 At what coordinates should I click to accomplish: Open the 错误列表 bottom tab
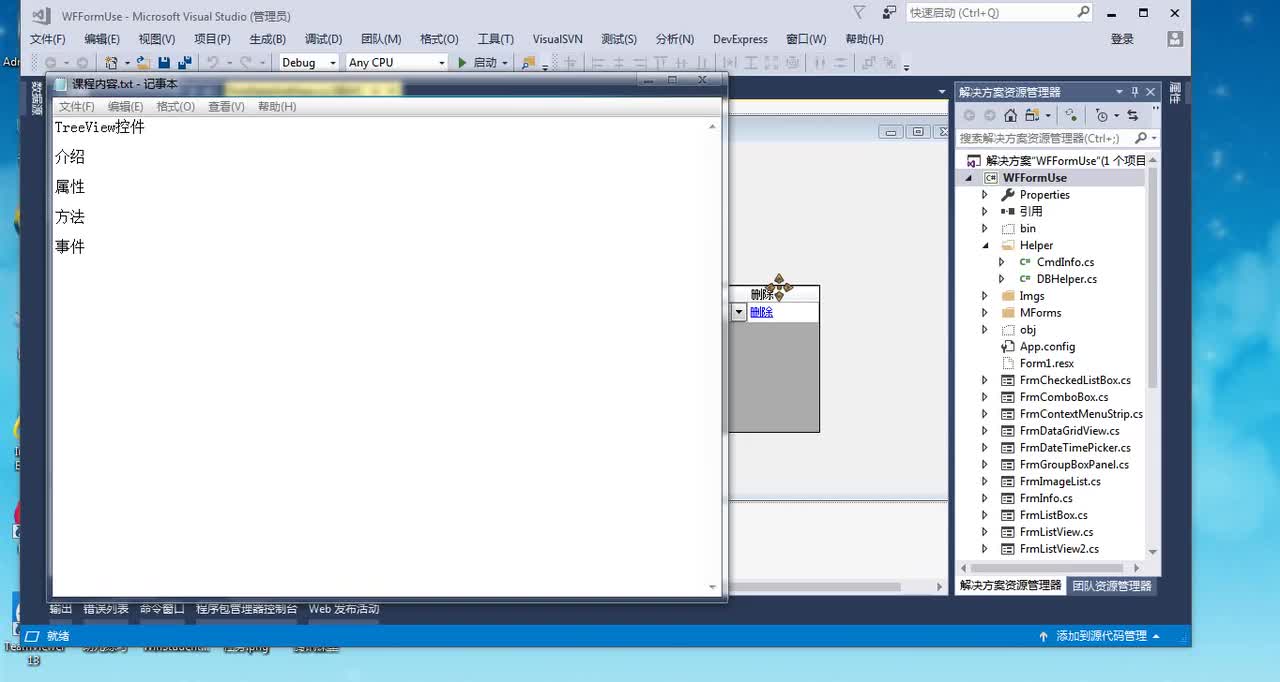tap(105, 608)
